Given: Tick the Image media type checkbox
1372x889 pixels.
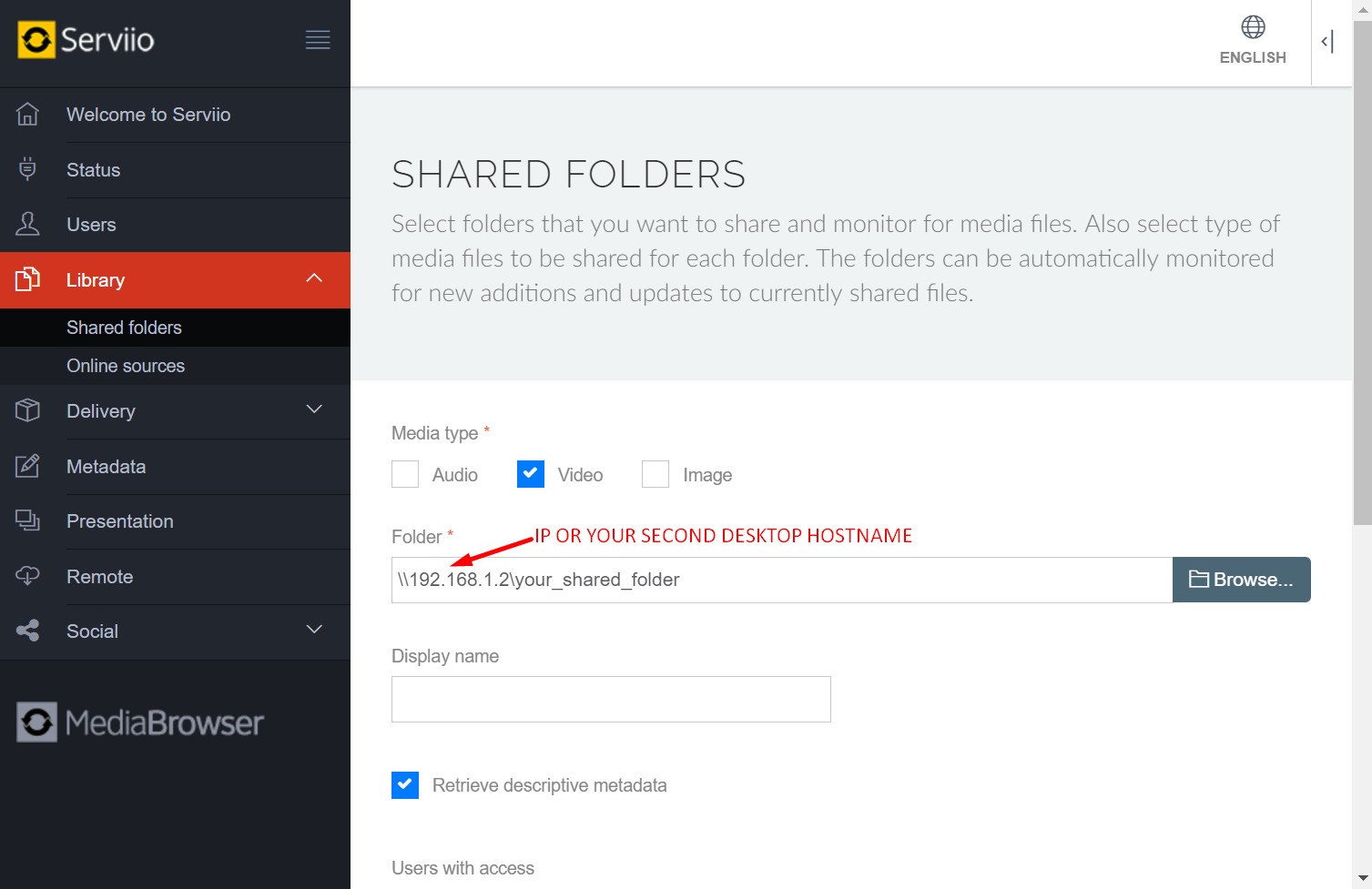Looking at the screenshot, I should [x=656, y=474].
